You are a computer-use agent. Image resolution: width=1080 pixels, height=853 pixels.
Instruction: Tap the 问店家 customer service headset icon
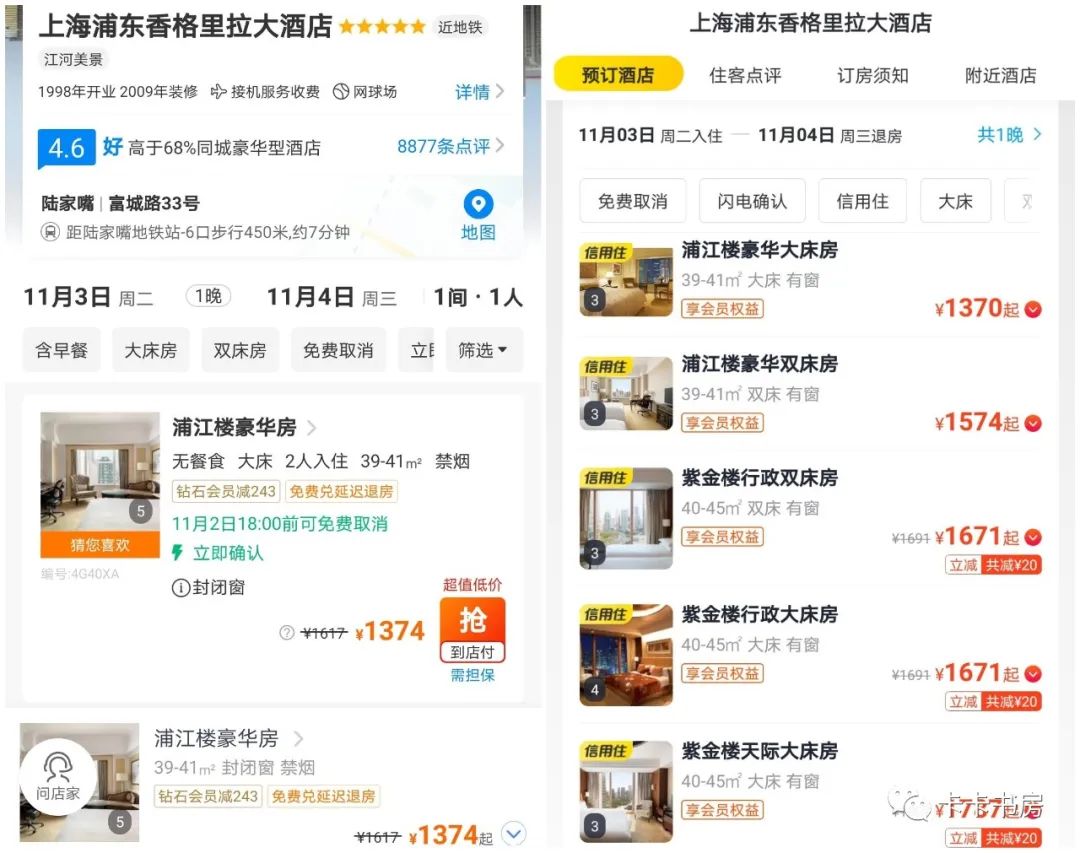point(58,767)
